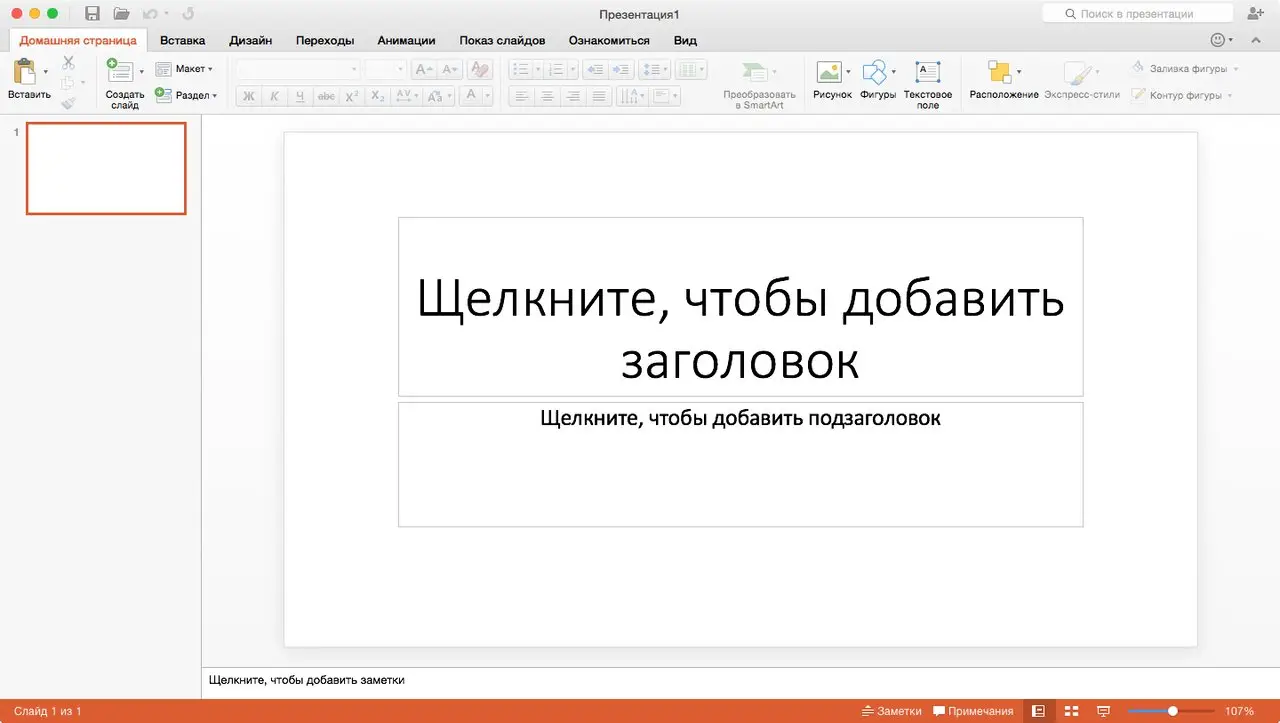Image resolution: width=1280 pixels, height=723 pixels.
Task: Click the Create slide icon
Action: (x=120, y=71)
